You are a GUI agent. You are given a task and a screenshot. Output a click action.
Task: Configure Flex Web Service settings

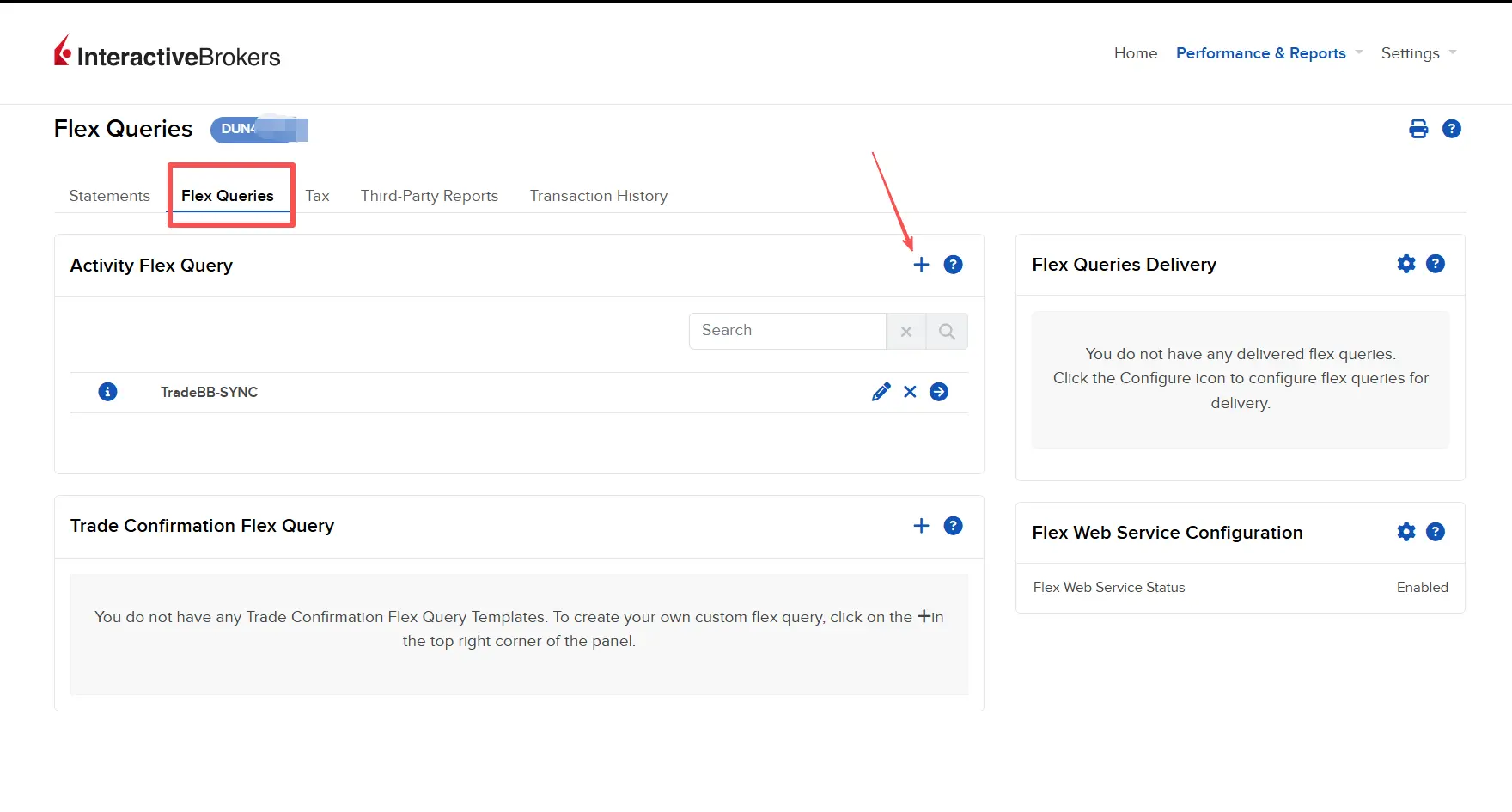(x=1405, y=532)
